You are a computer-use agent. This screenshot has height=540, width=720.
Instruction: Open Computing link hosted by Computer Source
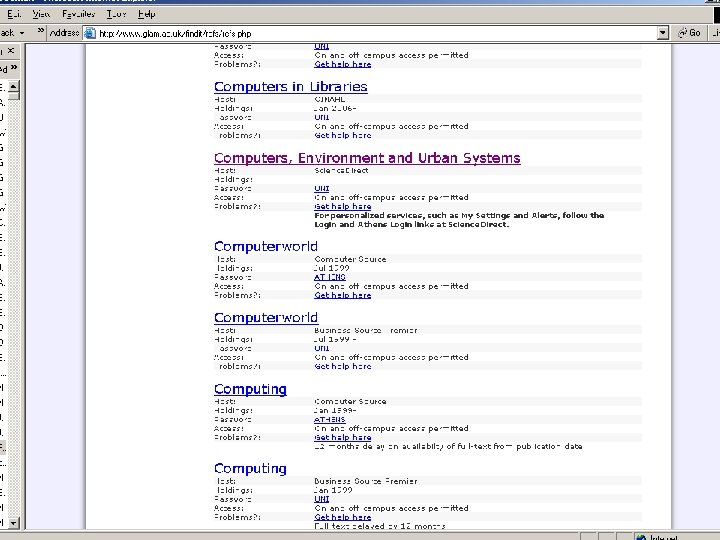[x=250, y=389]
